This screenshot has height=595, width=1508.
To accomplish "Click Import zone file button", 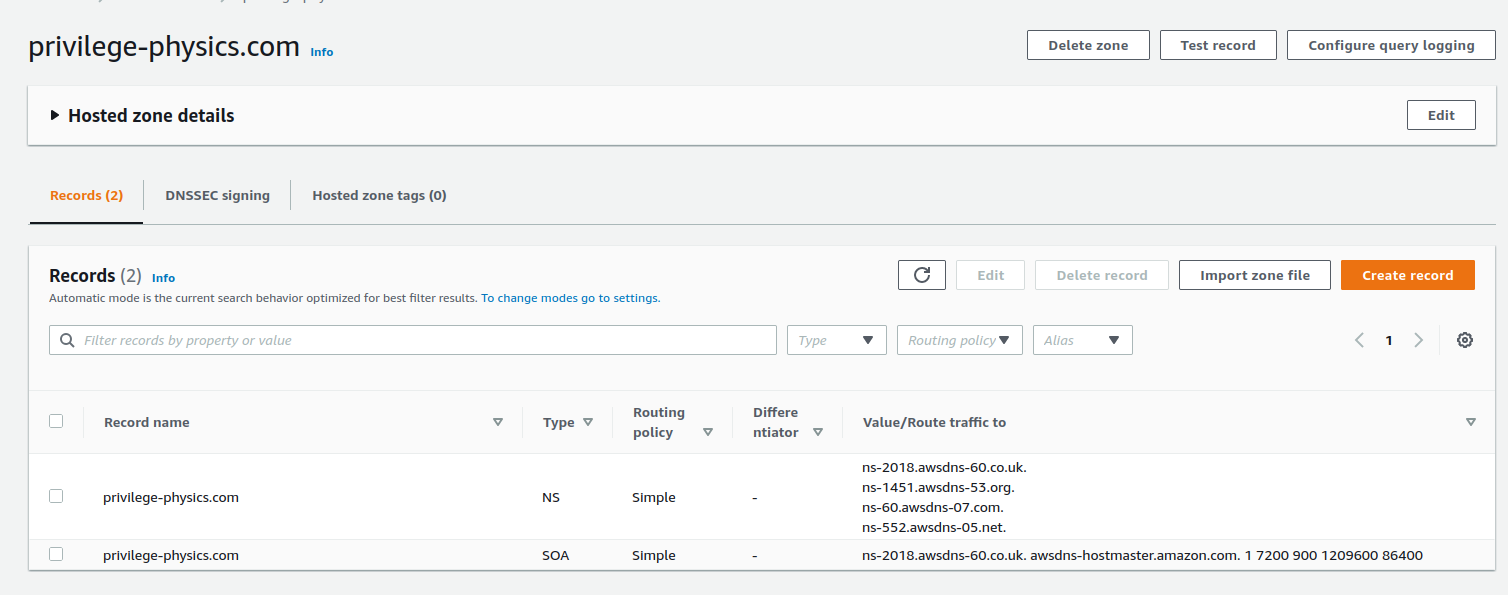I will click(1255, 275).
